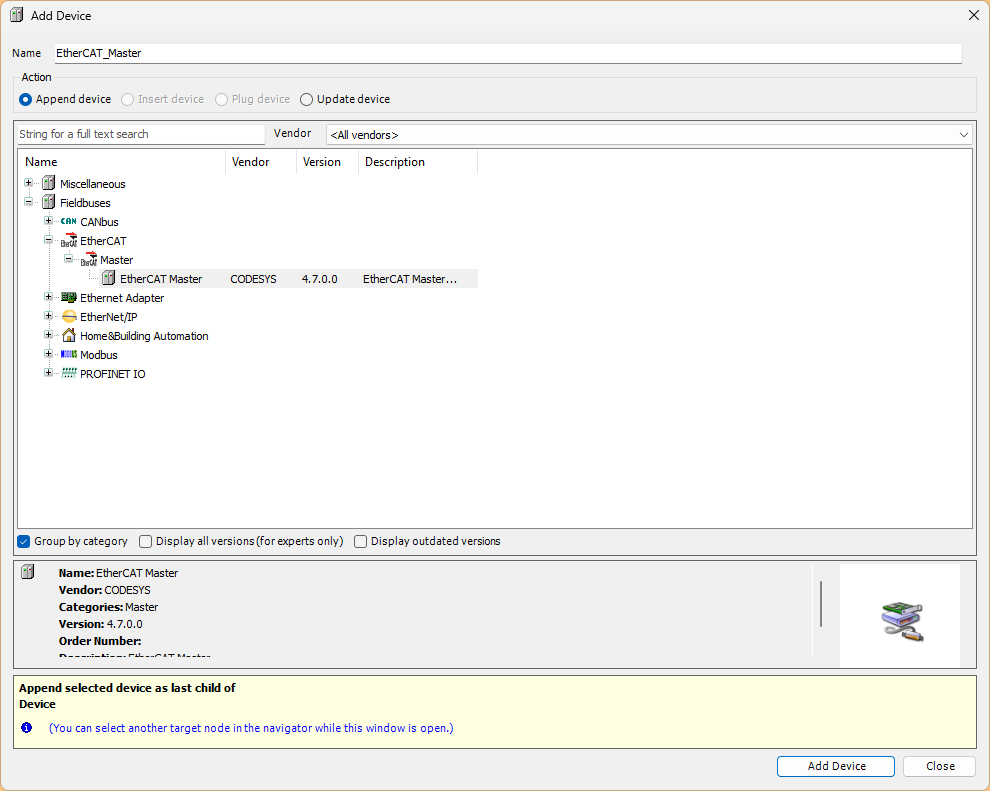Viewport: 990px width, 791px height.
Task: Expand the Miscellaneous tree node
Action: tap(28, 183)
